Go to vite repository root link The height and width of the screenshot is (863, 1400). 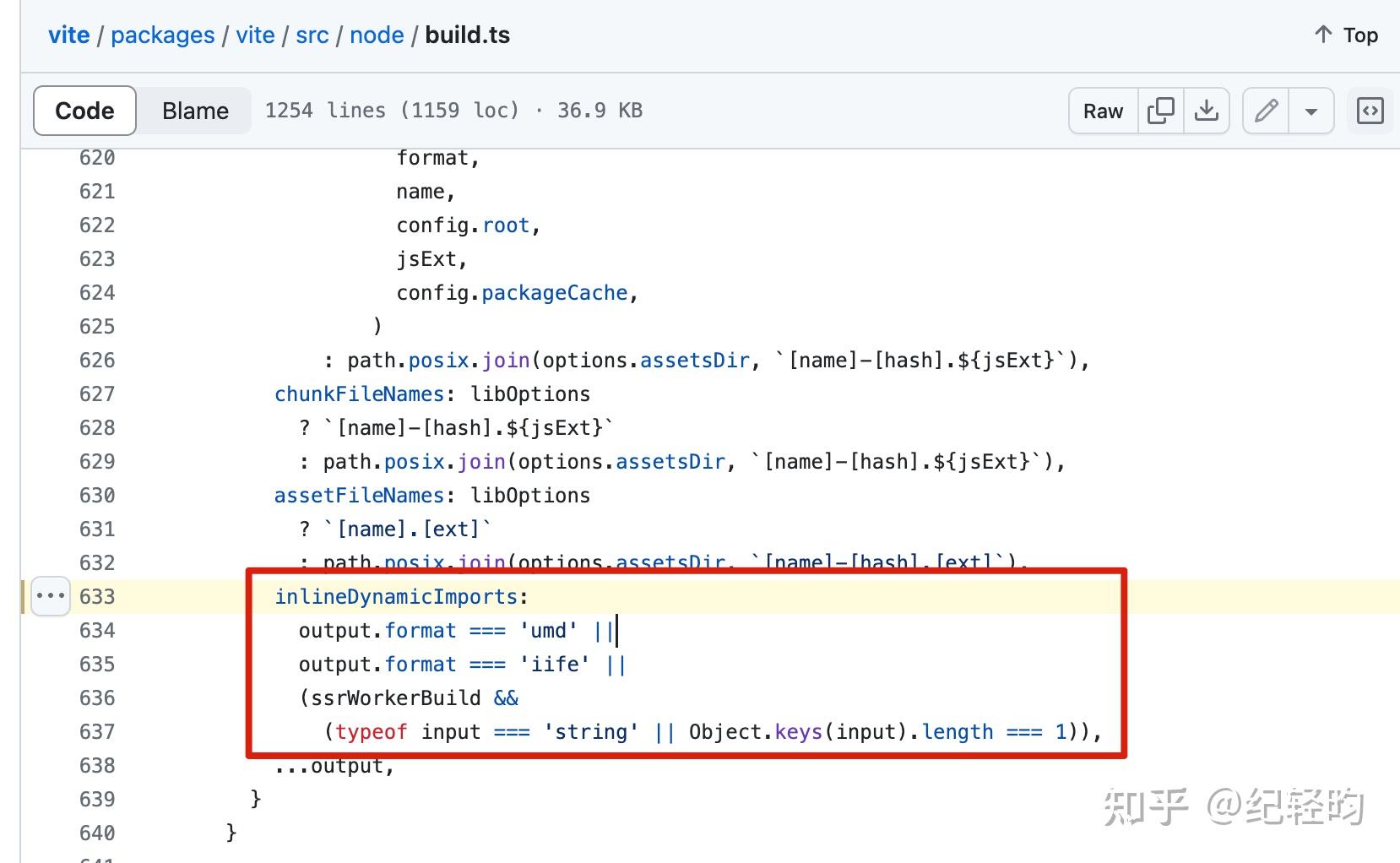coord(68,35)
